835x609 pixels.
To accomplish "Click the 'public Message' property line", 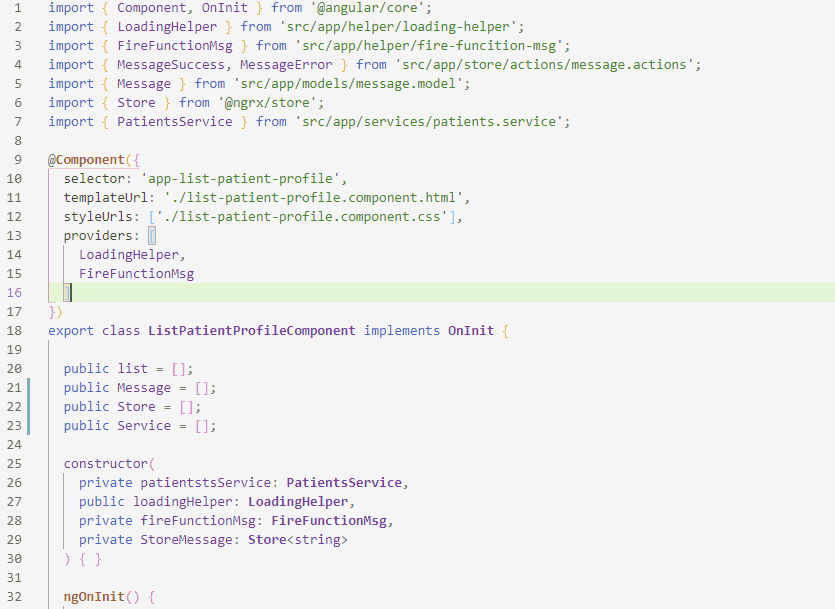I will tap(140, 388).
